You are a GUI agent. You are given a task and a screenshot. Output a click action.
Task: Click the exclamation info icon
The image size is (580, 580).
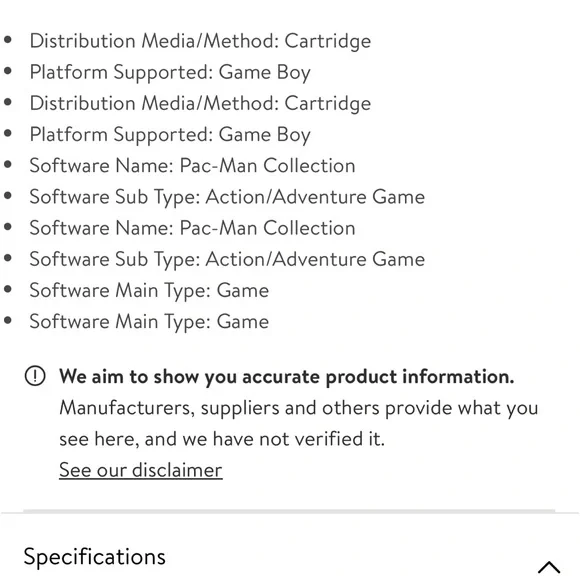[35, 376]
